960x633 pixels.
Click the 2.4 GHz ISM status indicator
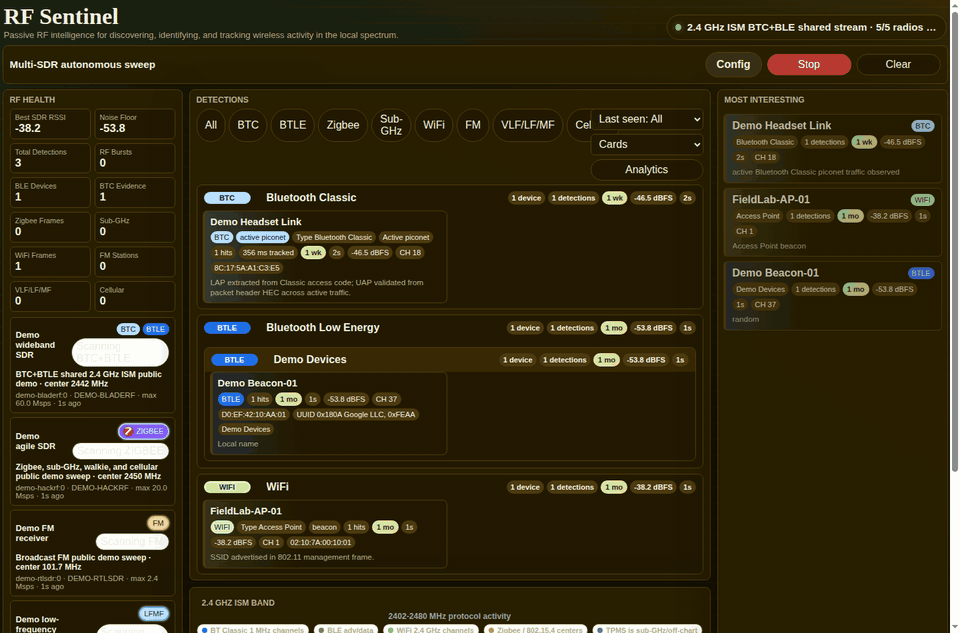click(x=807, y=28)
